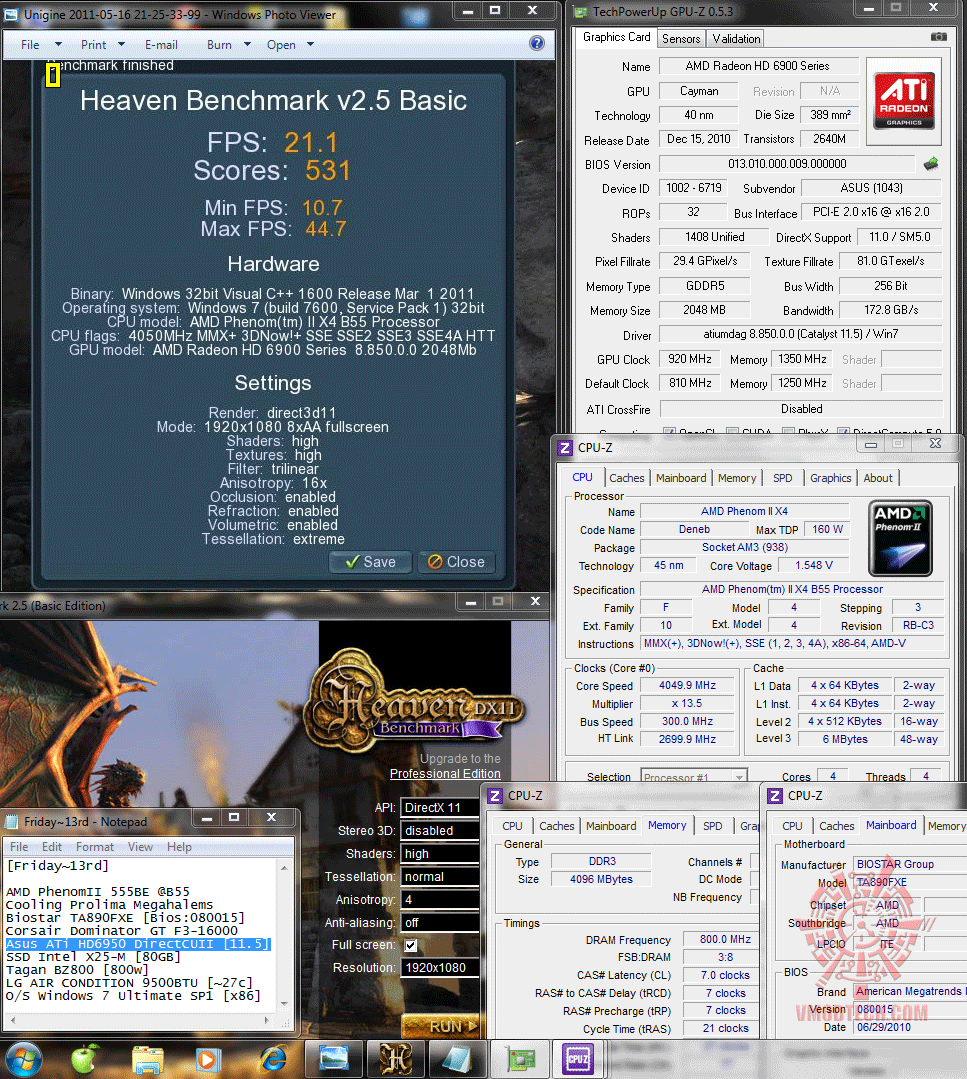Open the Caches tab in the top CPU-Z window

click(x=626, y=478)
